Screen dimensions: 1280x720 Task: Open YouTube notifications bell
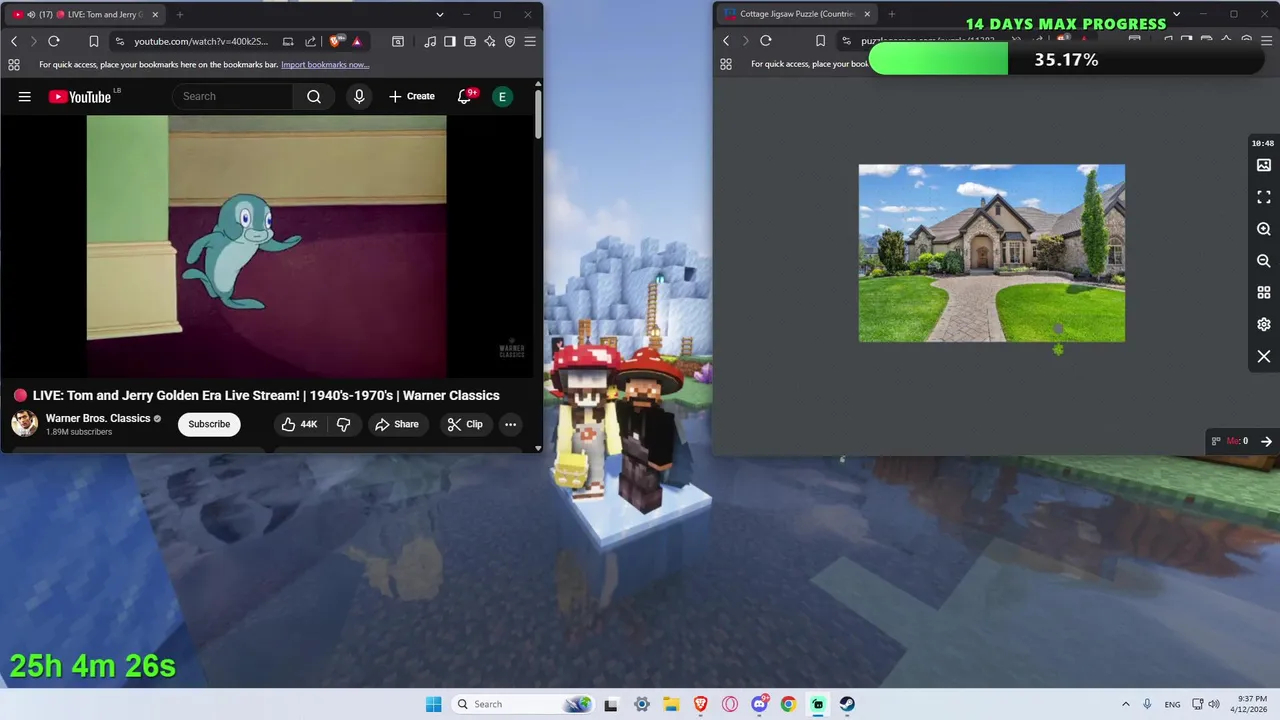pos(465,97)
